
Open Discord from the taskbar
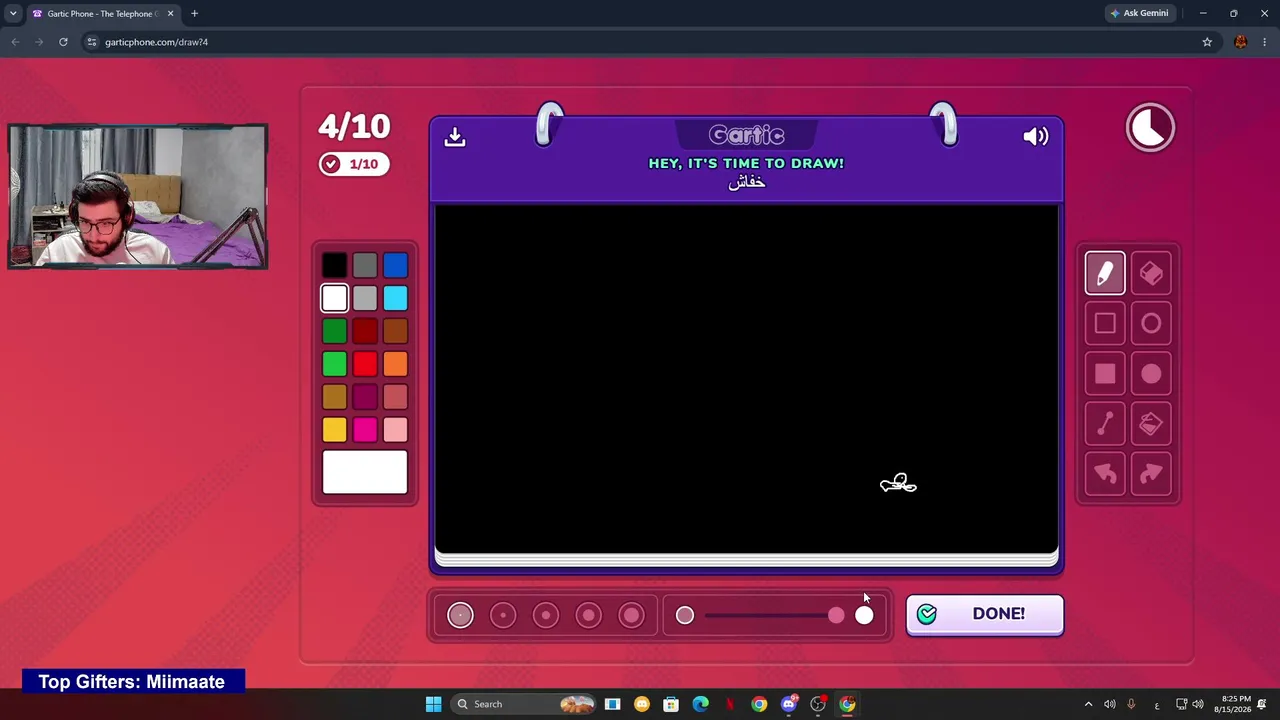789,704
